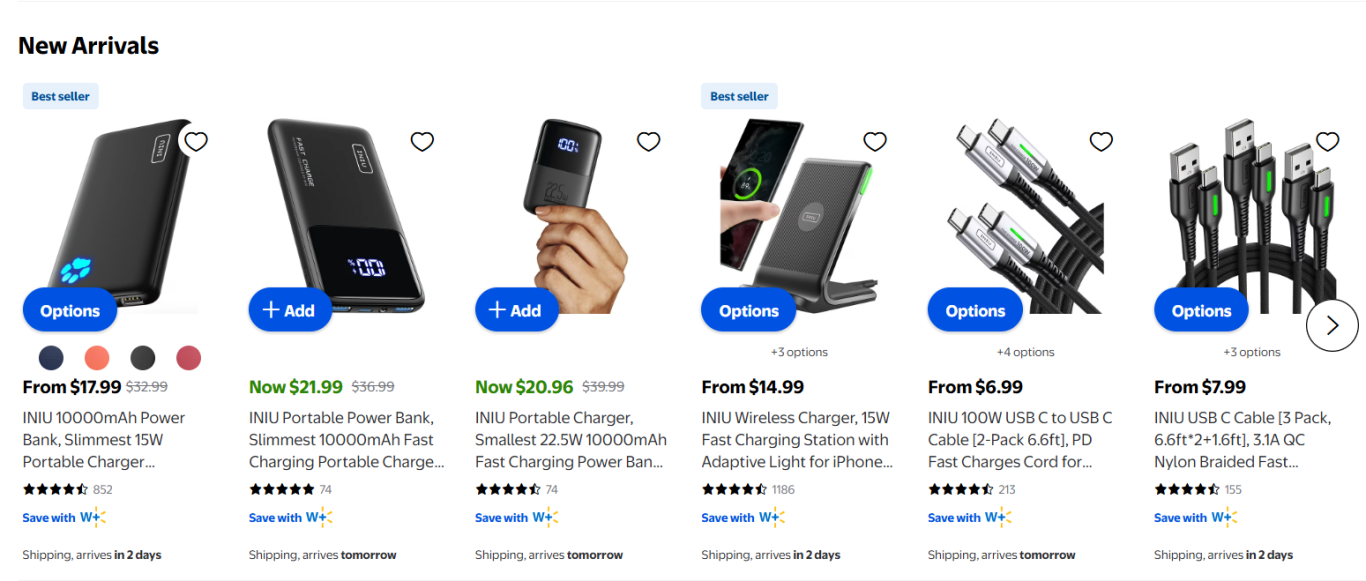This screenshot has width=1366, height=581.
Task: Add the 3 Pack USB C Cable to favorites
Action: pos(1327,142)
